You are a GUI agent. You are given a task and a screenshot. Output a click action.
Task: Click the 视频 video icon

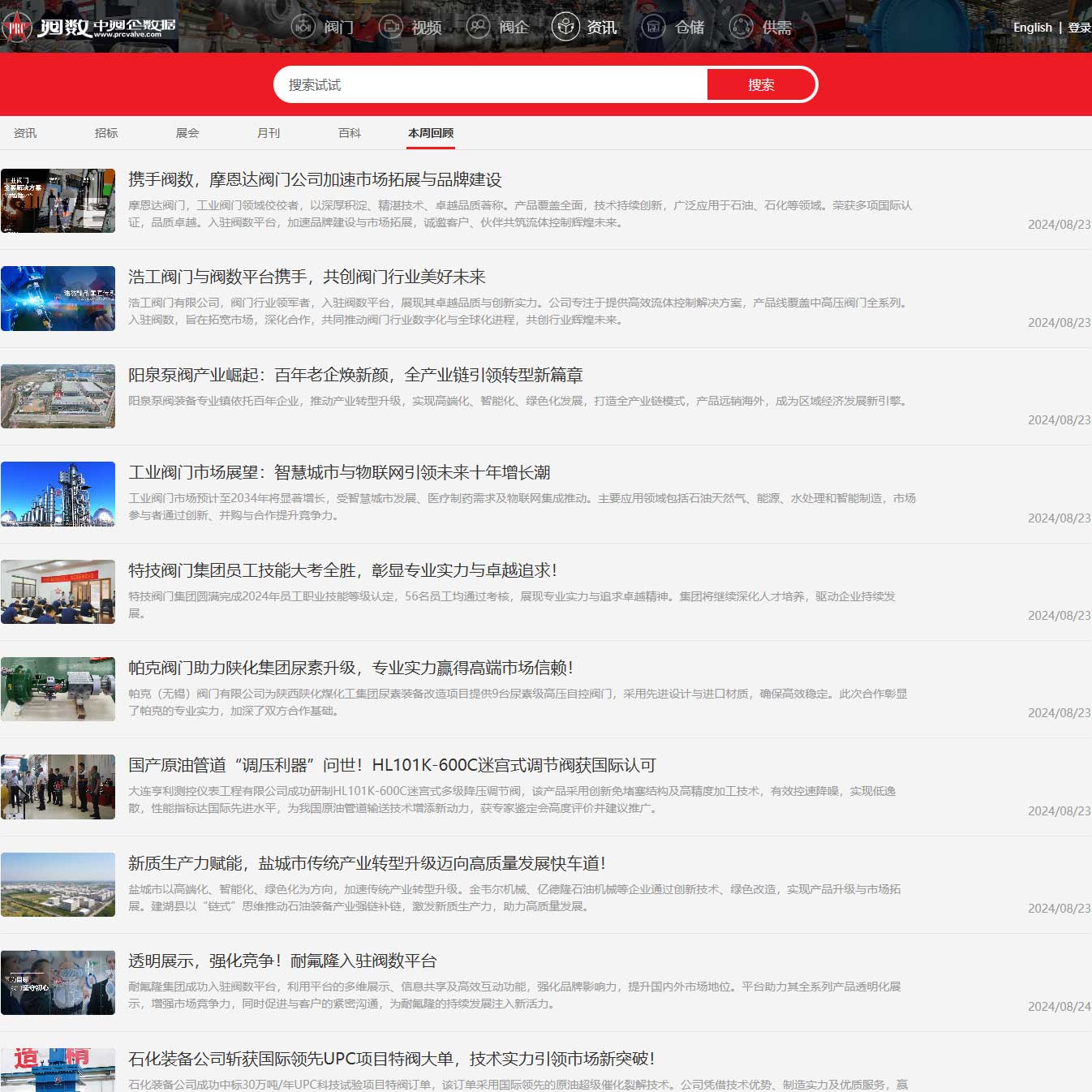point(390,27)
